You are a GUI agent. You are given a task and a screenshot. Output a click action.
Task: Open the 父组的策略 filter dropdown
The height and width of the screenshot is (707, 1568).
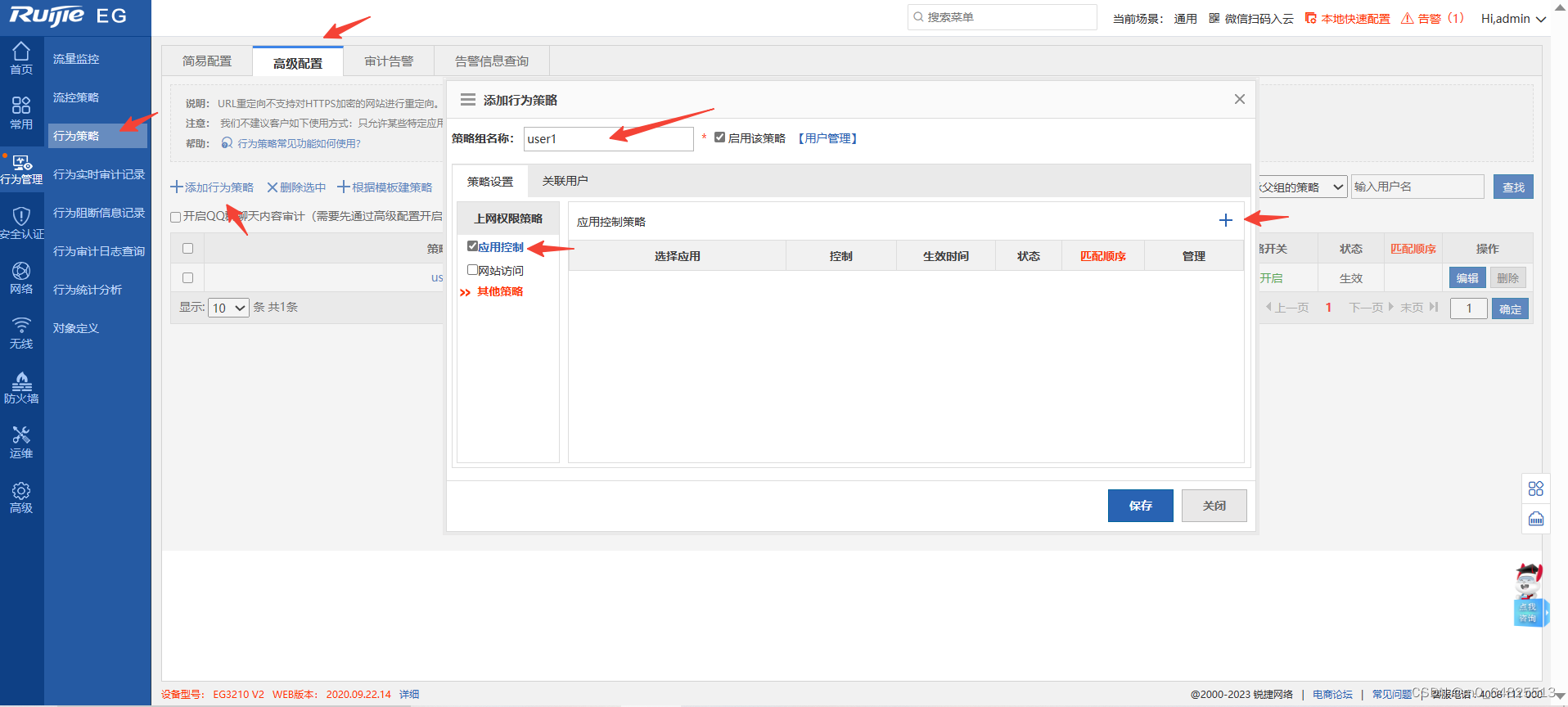1302,187
